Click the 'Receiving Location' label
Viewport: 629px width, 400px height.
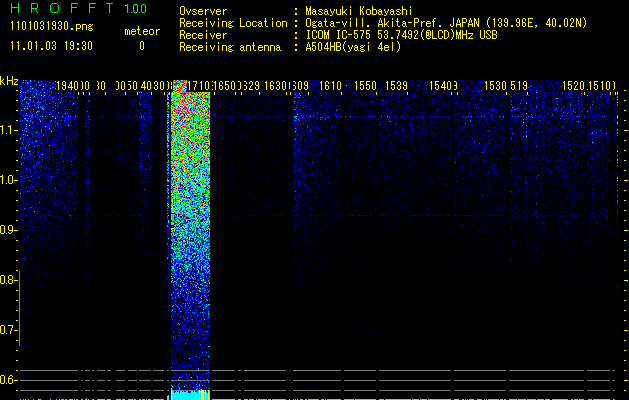tap(233, 23)
